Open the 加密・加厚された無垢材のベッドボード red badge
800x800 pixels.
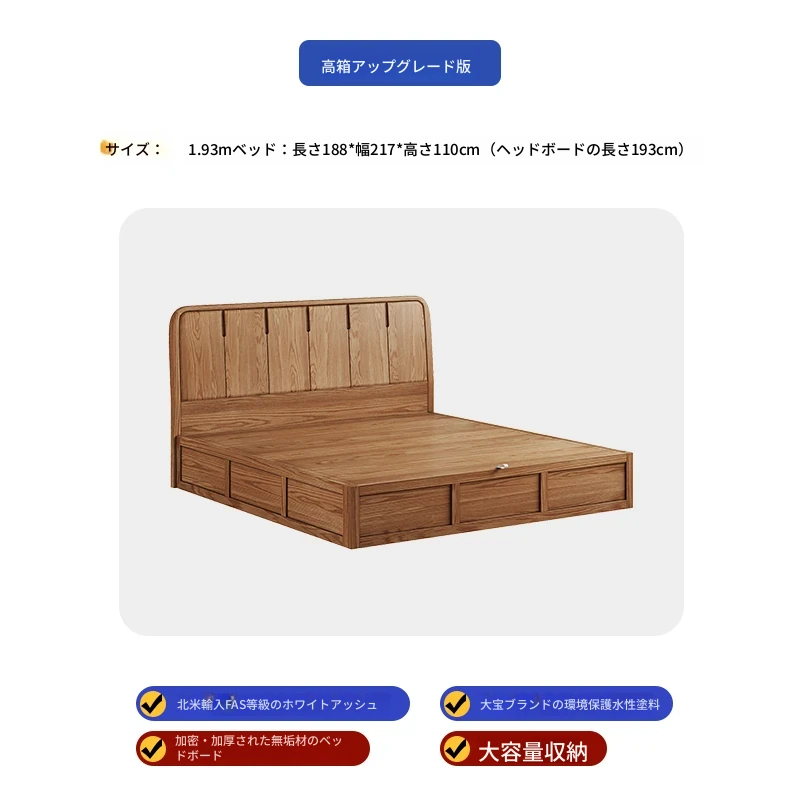pos(253,748)
